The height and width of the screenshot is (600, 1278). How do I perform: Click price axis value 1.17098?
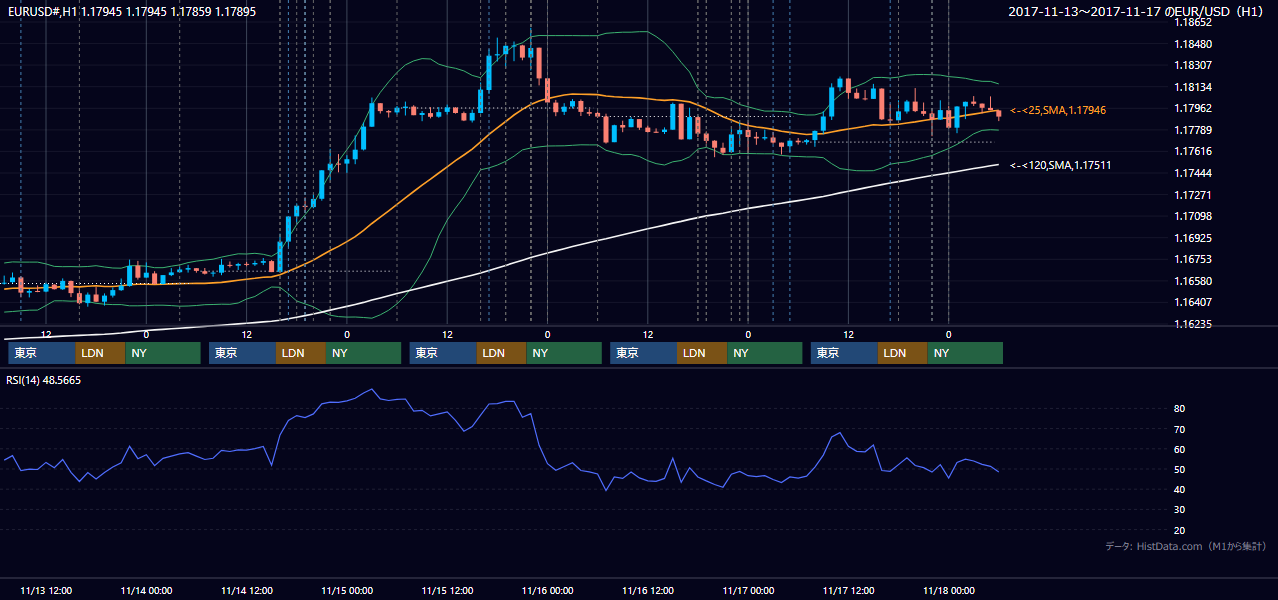click(1193, 216)
